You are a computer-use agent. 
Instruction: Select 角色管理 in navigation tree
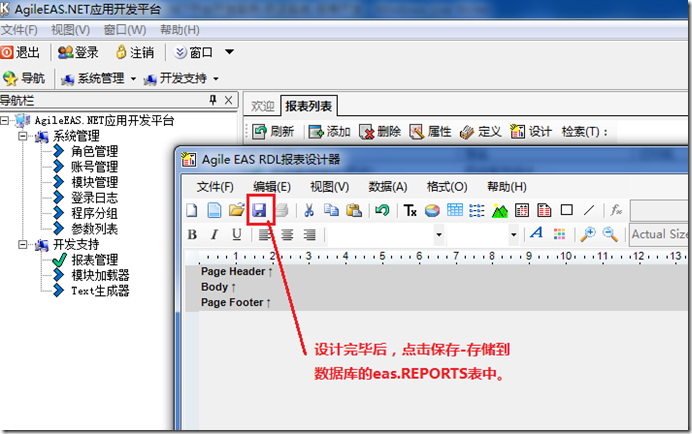coord(94,151)
